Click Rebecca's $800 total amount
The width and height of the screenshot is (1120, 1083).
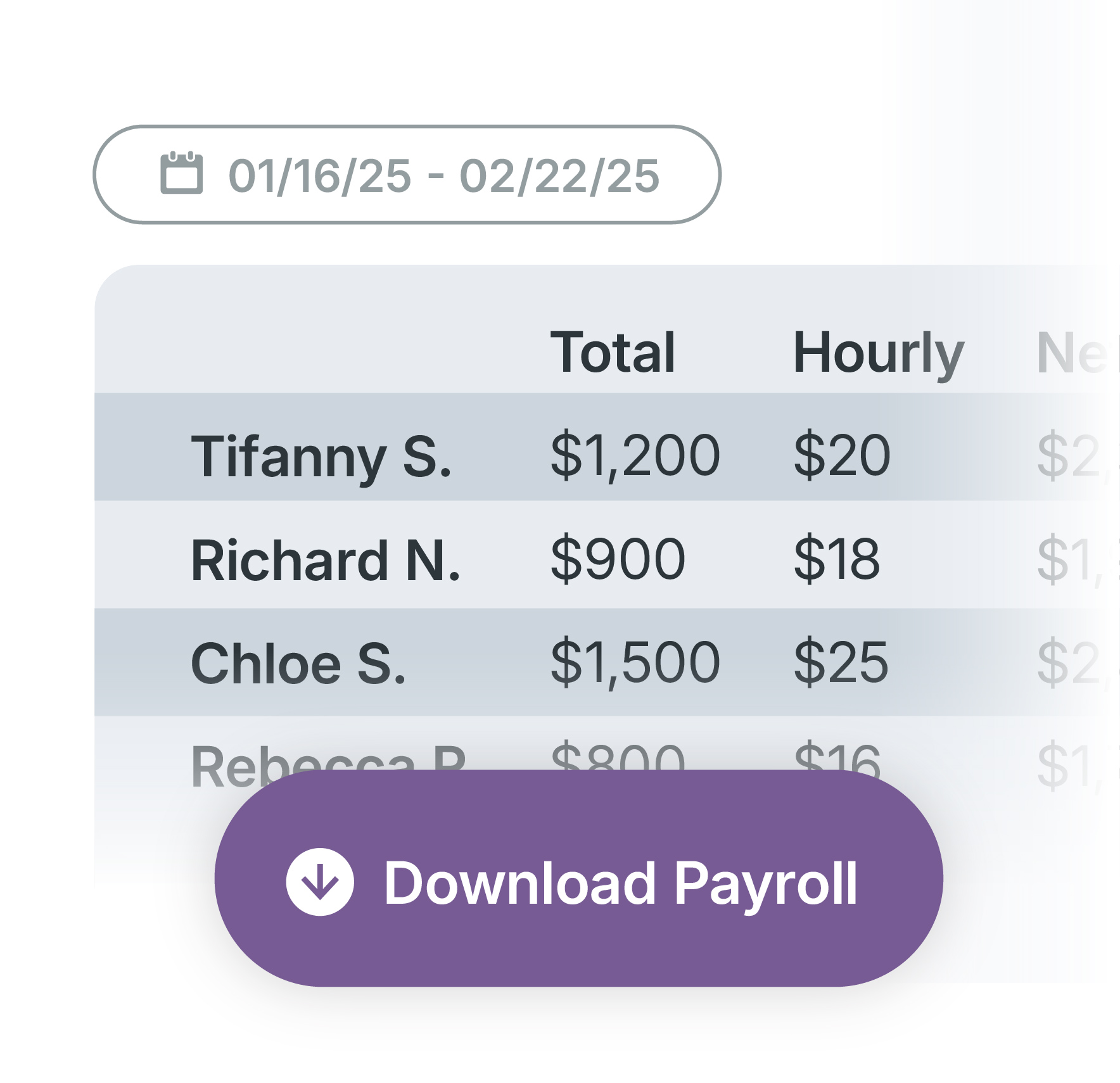pos(618,757)
